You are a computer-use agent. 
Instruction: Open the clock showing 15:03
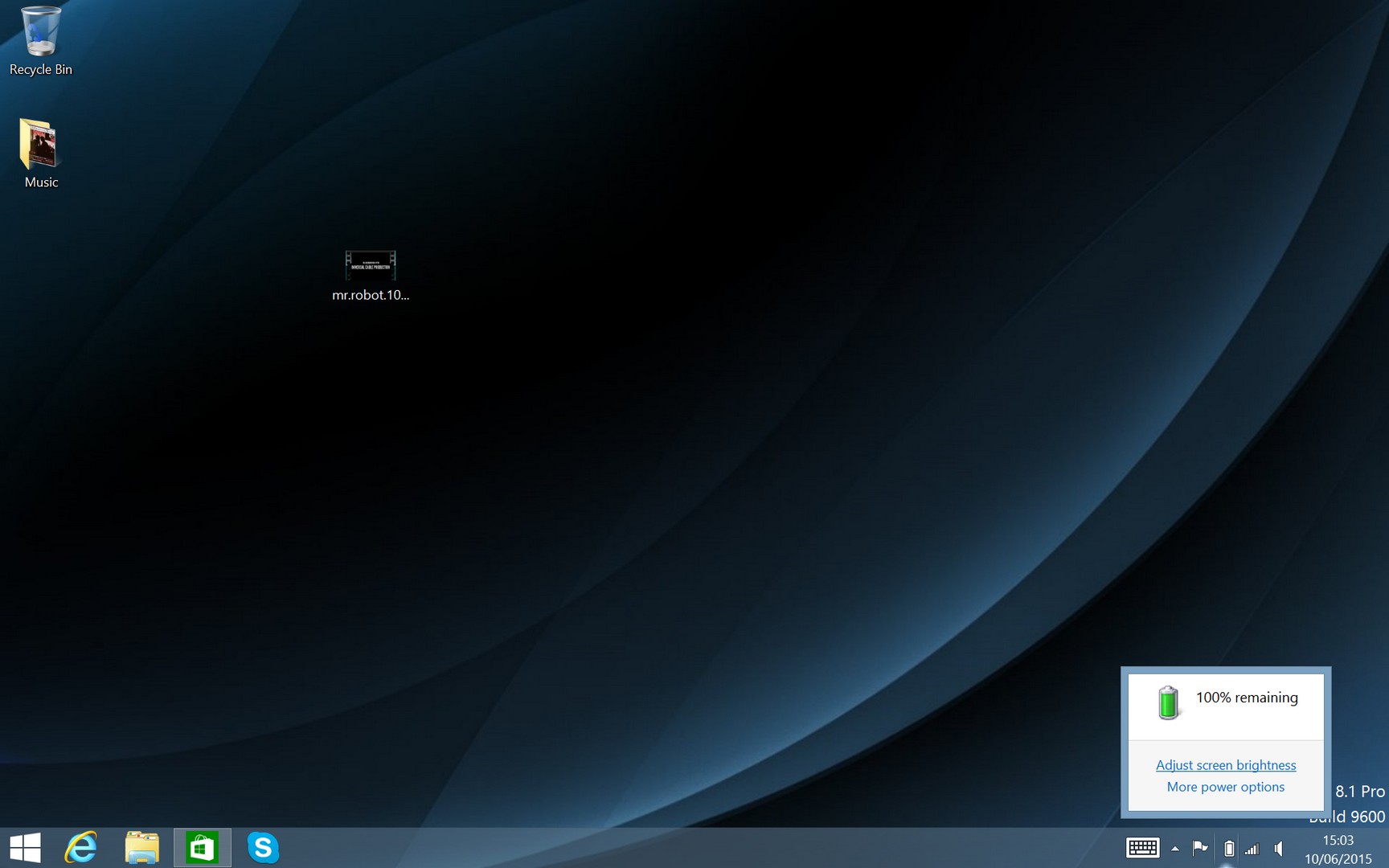pos(1338,850)
